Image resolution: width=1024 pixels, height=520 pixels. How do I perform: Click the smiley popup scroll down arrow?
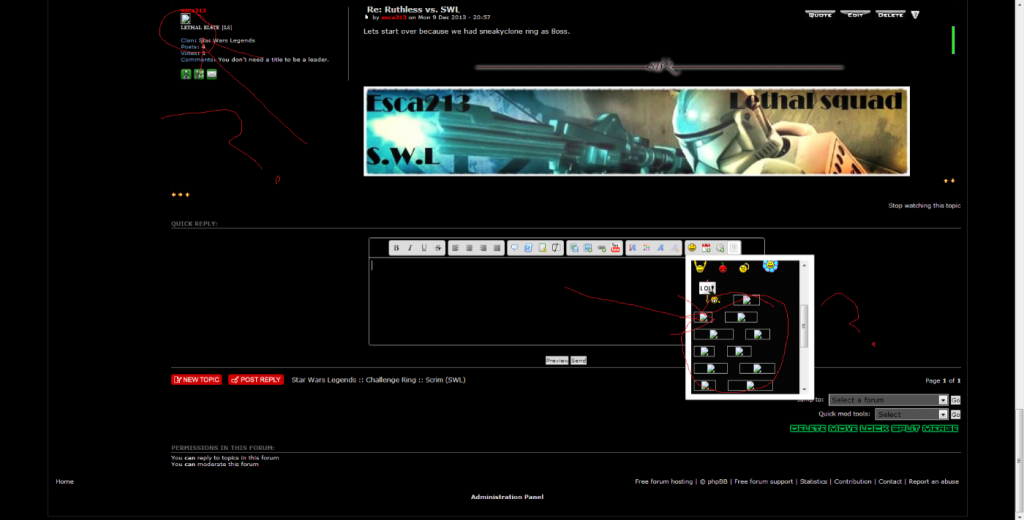(804, 389)
